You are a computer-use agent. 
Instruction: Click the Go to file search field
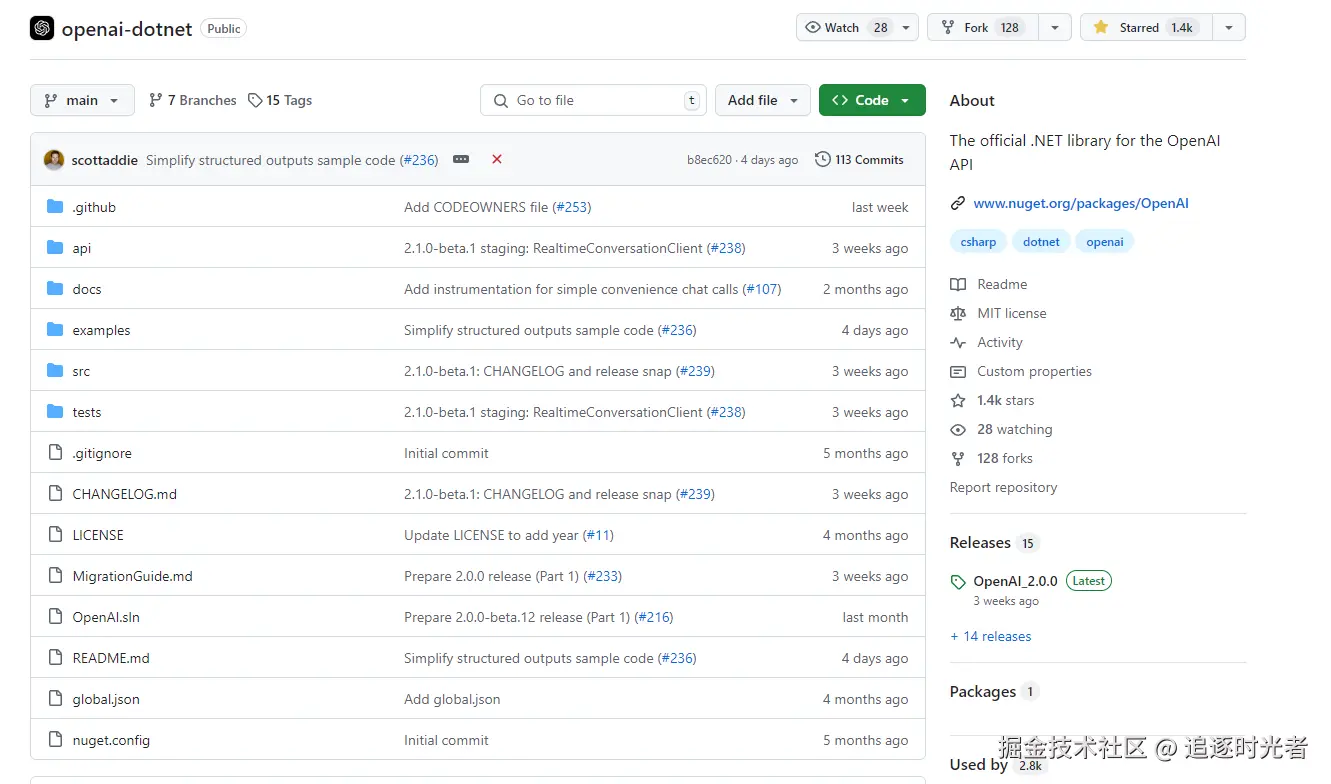point(594,100)
